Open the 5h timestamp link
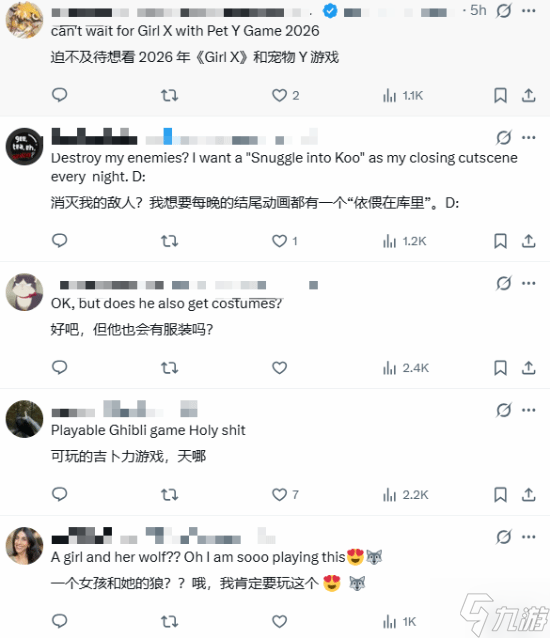 (x=478, y=10)
